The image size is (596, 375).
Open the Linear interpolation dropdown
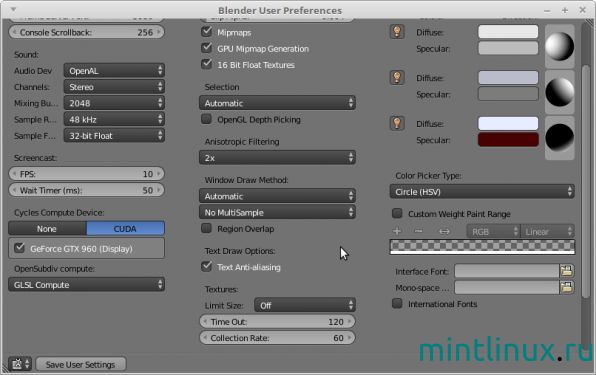point(547,231)
